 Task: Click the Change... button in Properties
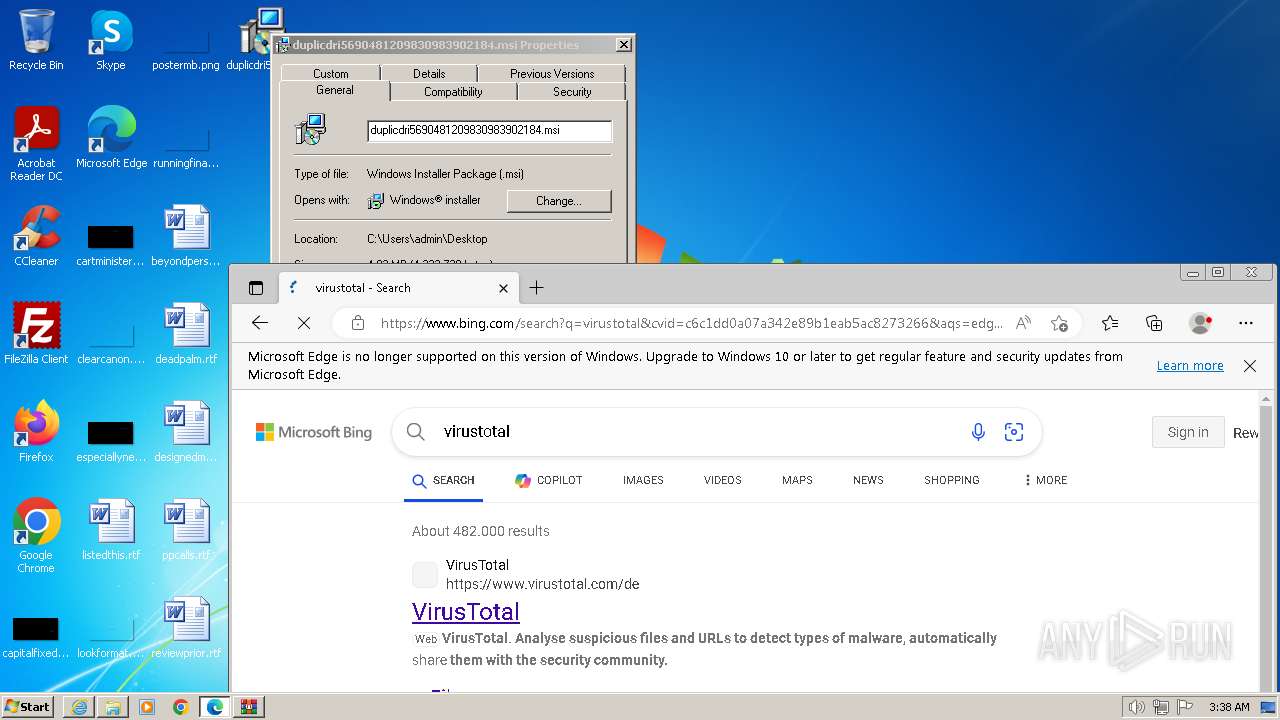[x=559, y=201]
